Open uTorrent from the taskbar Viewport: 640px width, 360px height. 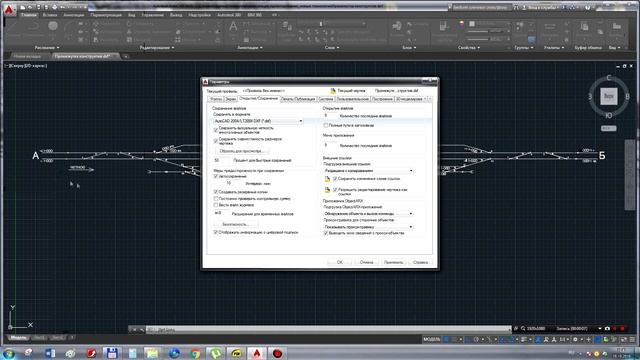pos(216,353)
